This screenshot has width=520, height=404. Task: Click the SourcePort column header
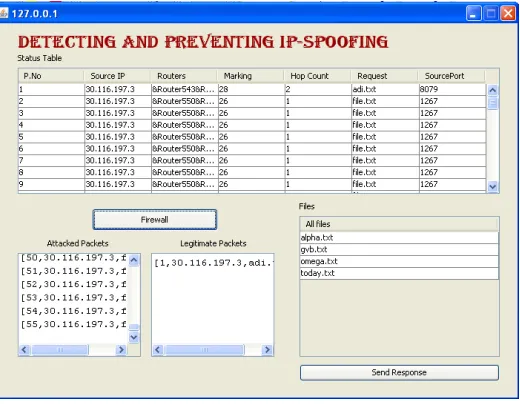tap(452, 76)
